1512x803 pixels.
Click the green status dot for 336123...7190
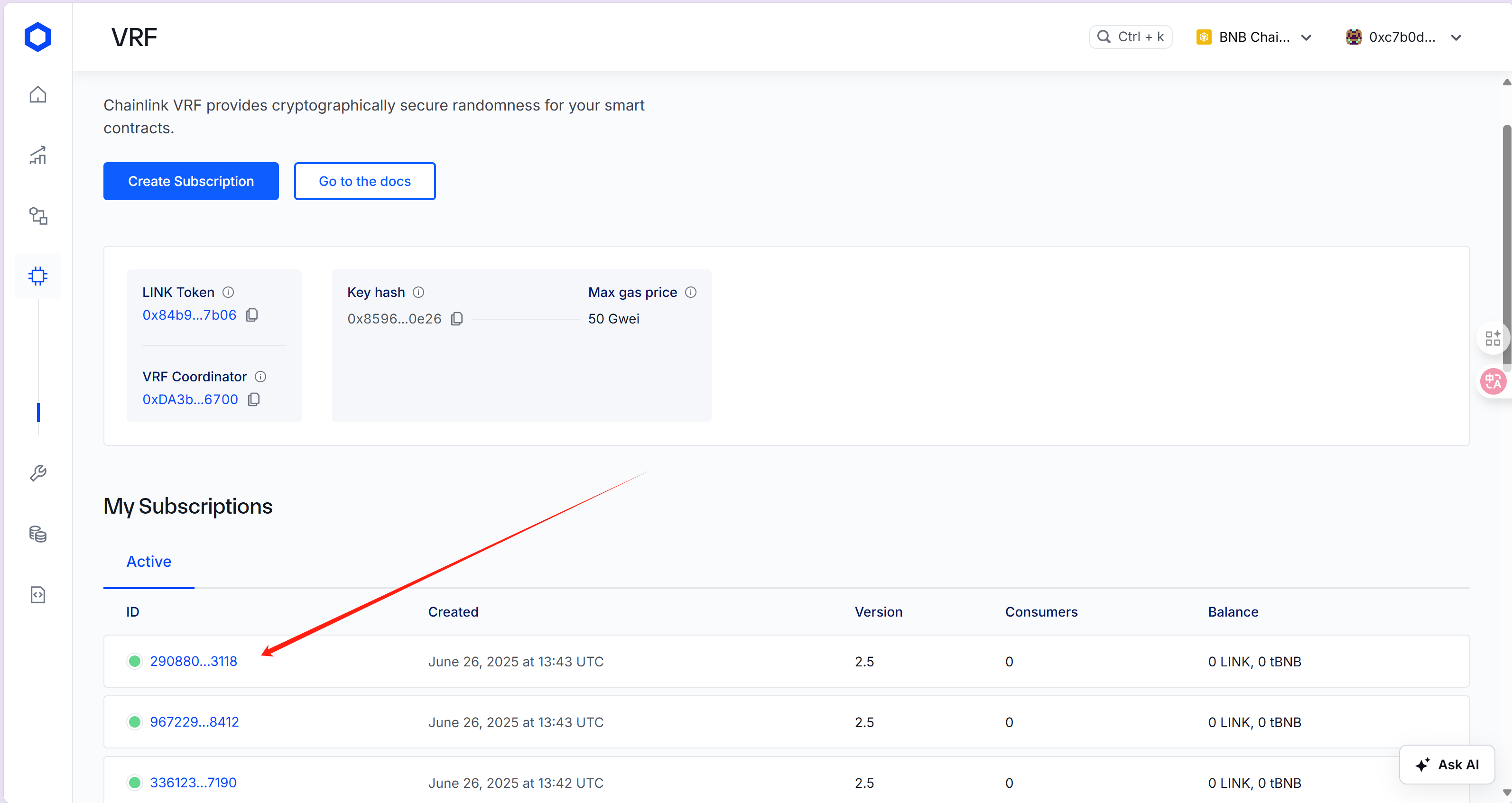134,783
